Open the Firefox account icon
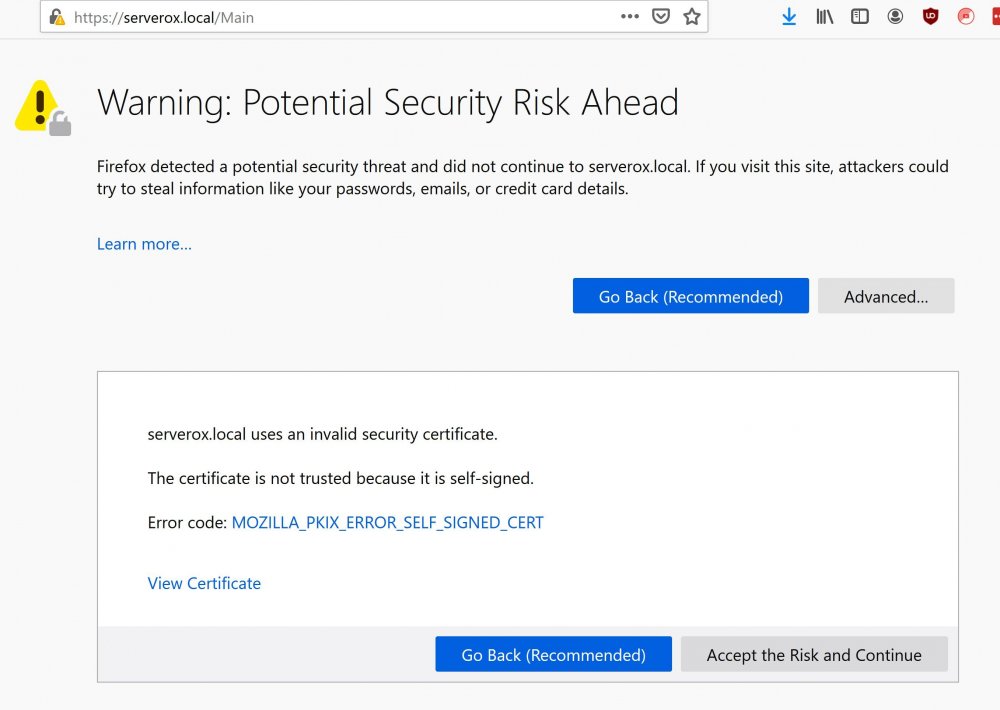1000x710 pixels. (895, 17)
